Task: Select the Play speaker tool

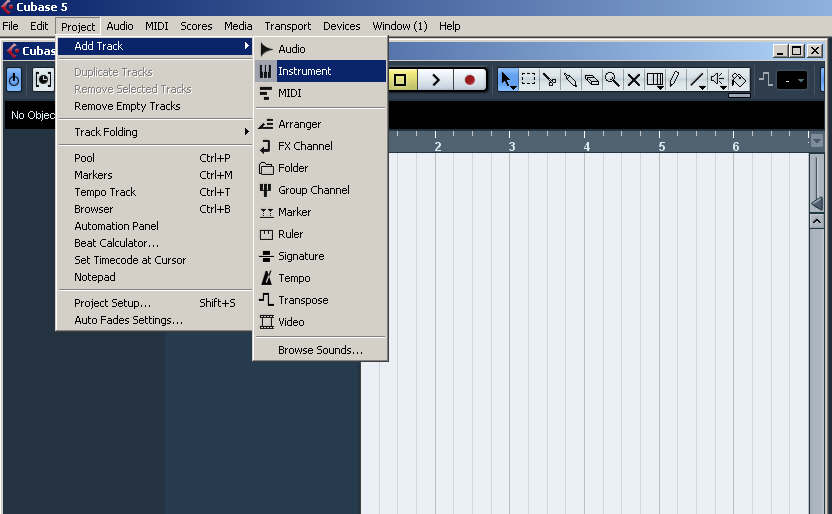Action: [x=717, y=80]
